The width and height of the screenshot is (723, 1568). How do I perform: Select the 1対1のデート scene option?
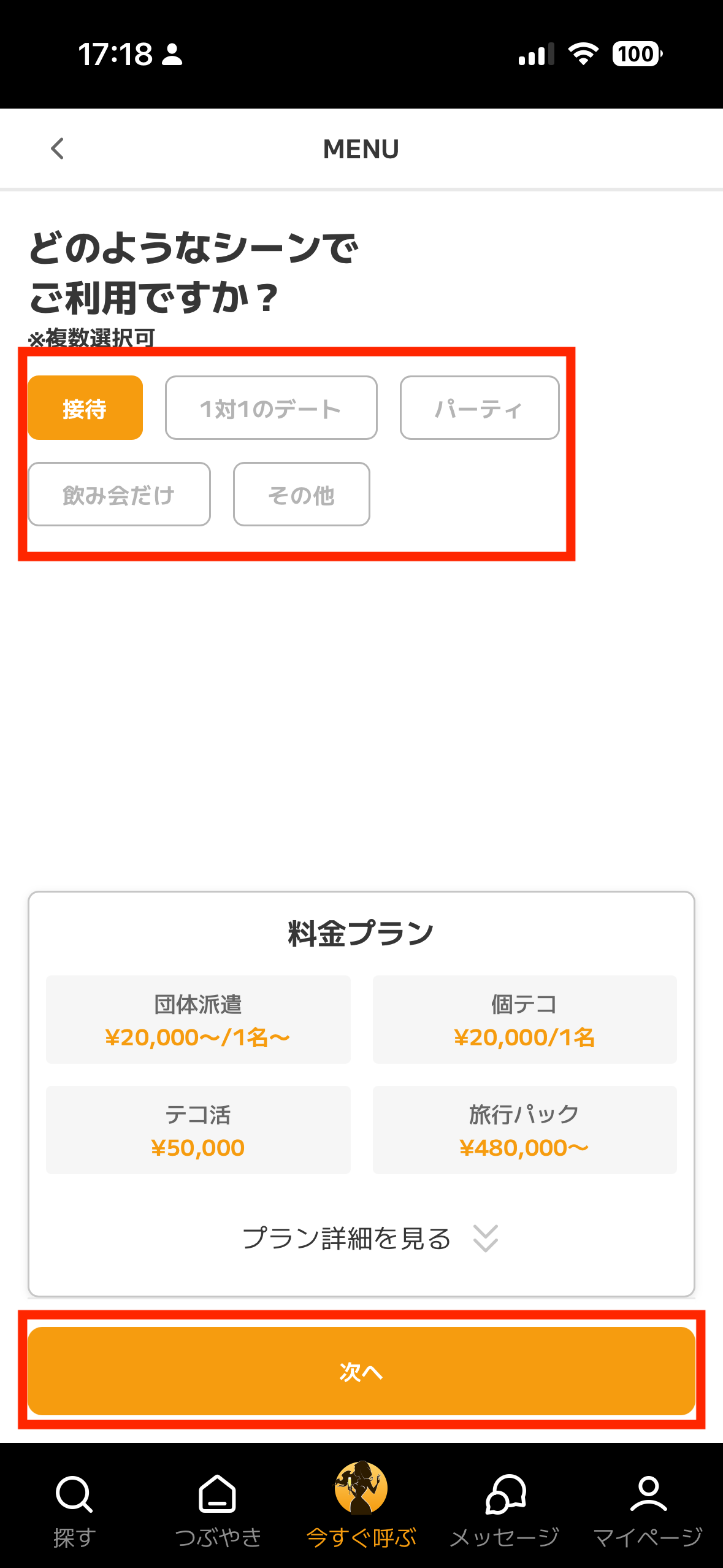tap(271, 408)
